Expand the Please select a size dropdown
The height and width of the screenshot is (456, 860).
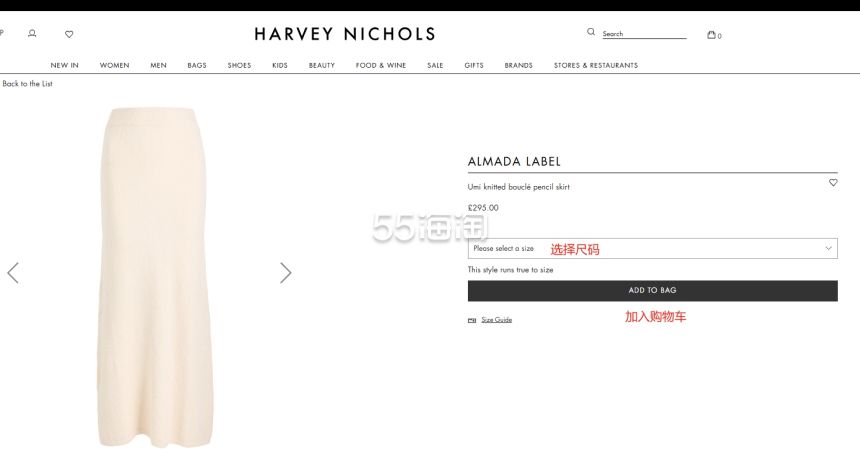coord(652,248)
